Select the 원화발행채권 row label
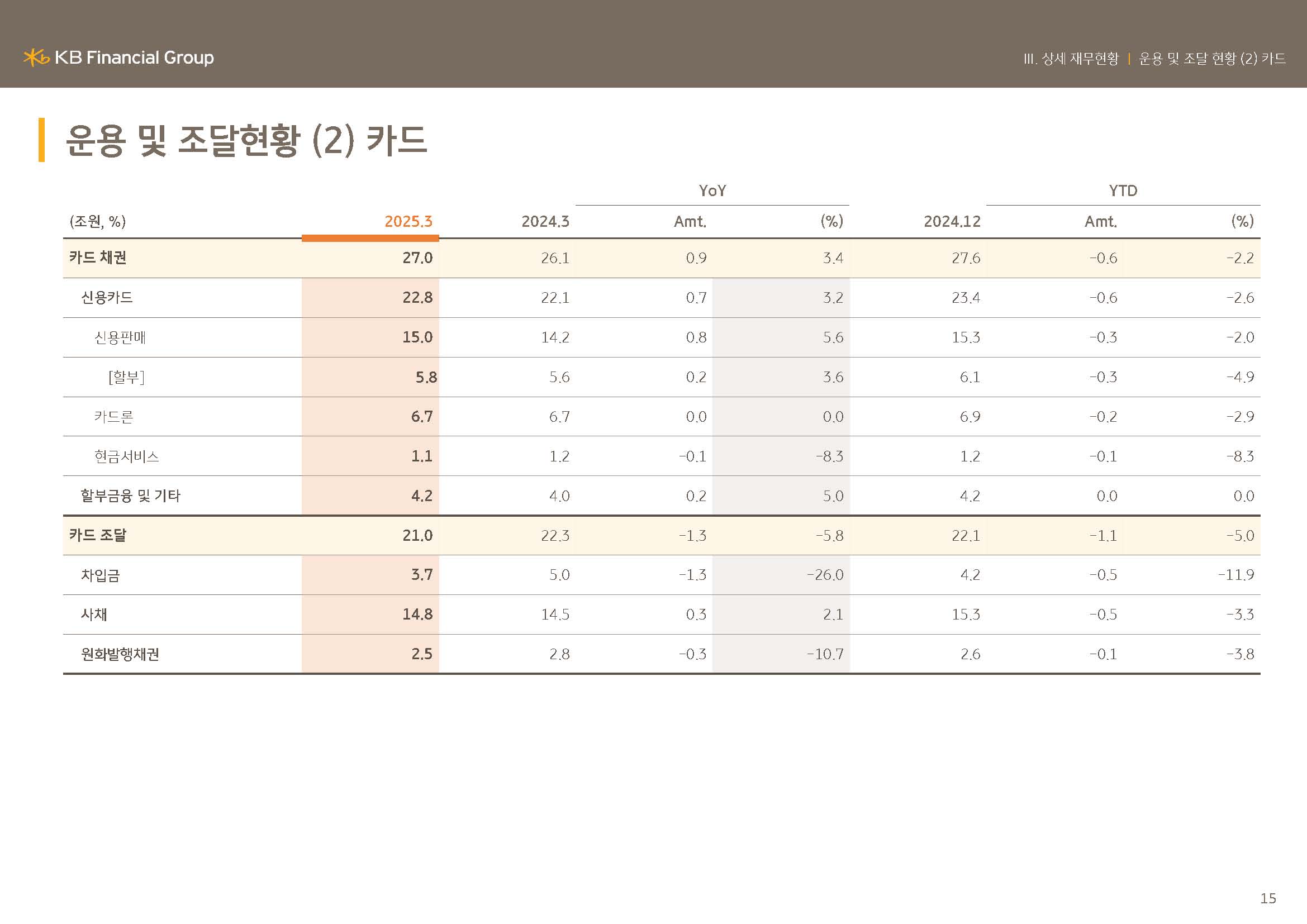The image size is (1307, 924). click(120, 654)
